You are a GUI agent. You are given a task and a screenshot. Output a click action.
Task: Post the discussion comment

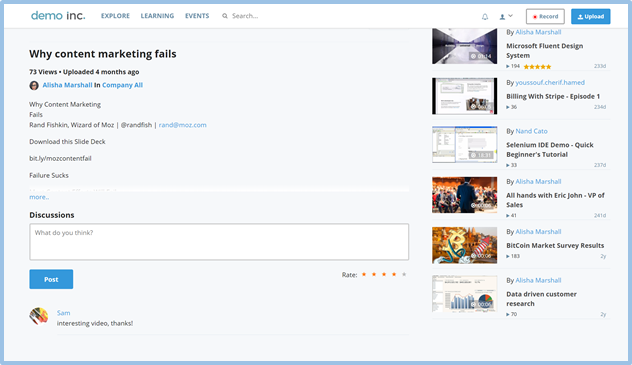pos(51,279)
